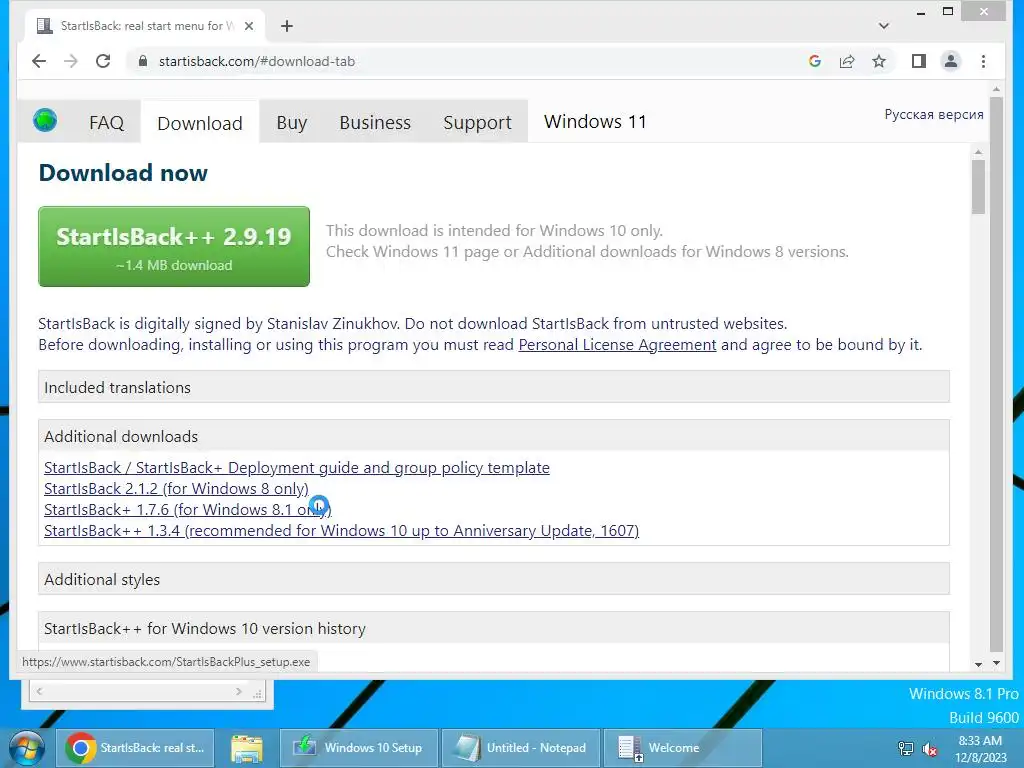
Task: Expand Included translations section
Action: [x=494, y=387]
